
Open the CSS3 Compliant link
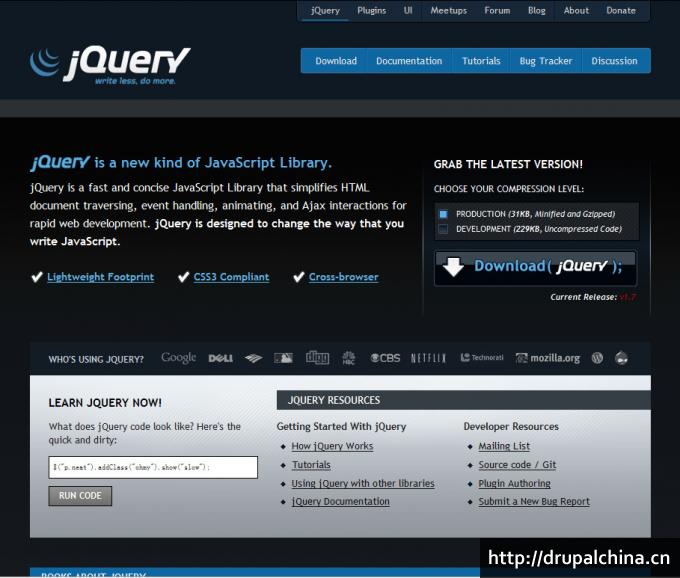[231, 277]
